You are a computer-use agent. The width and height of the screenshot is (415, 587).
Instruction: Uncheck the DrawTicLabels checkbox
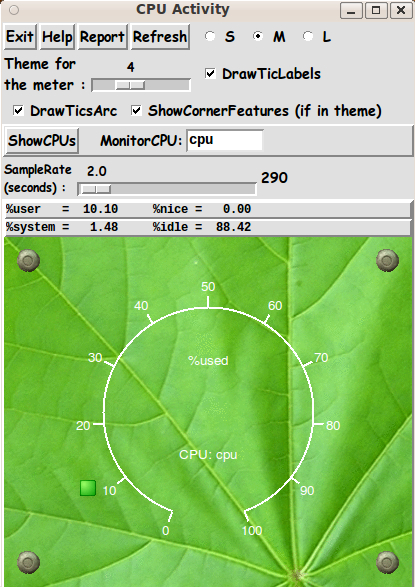[x=210, y=73]
